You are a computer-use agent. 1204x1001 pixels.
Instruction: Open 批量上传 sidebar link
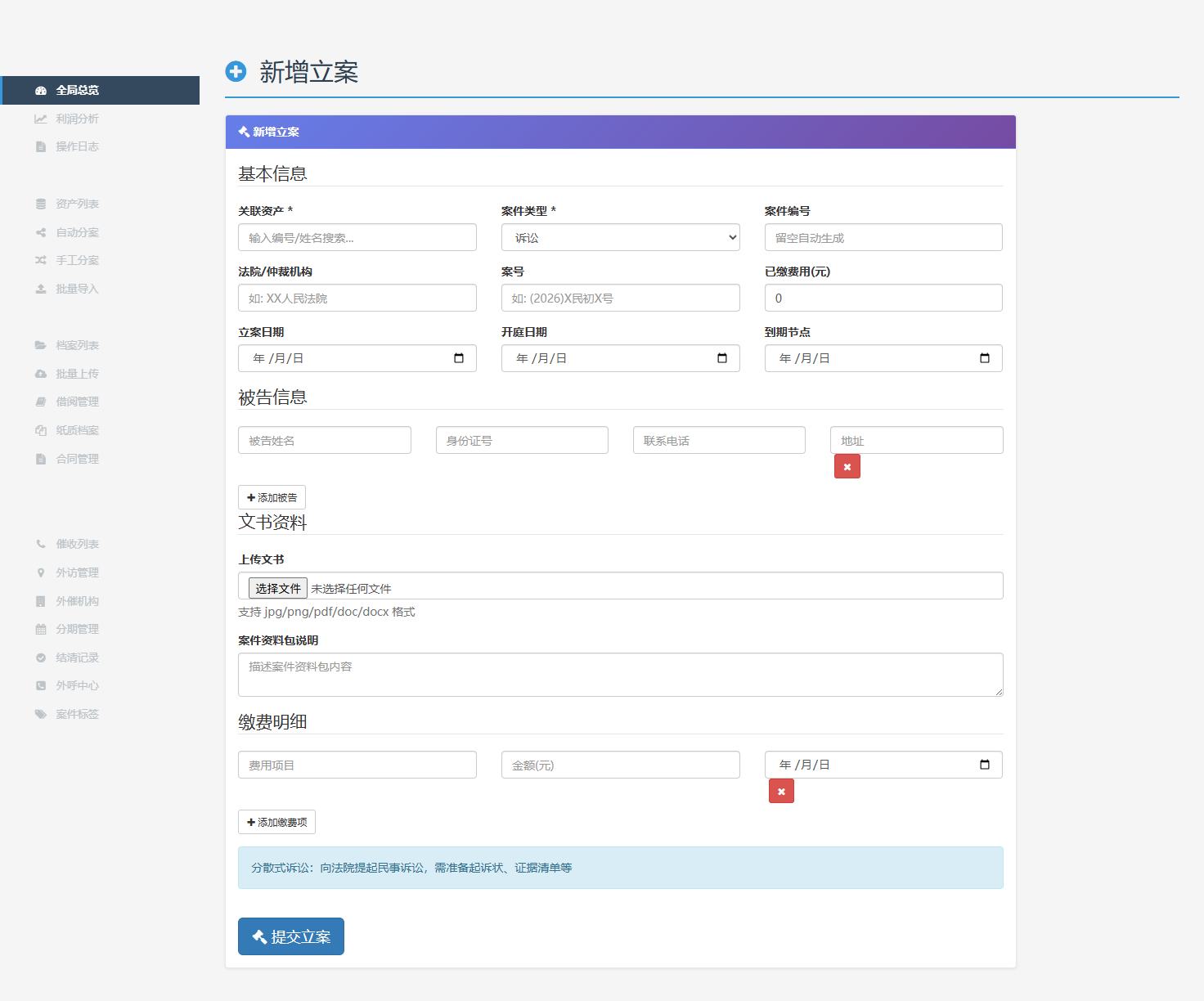pos(101,374)
